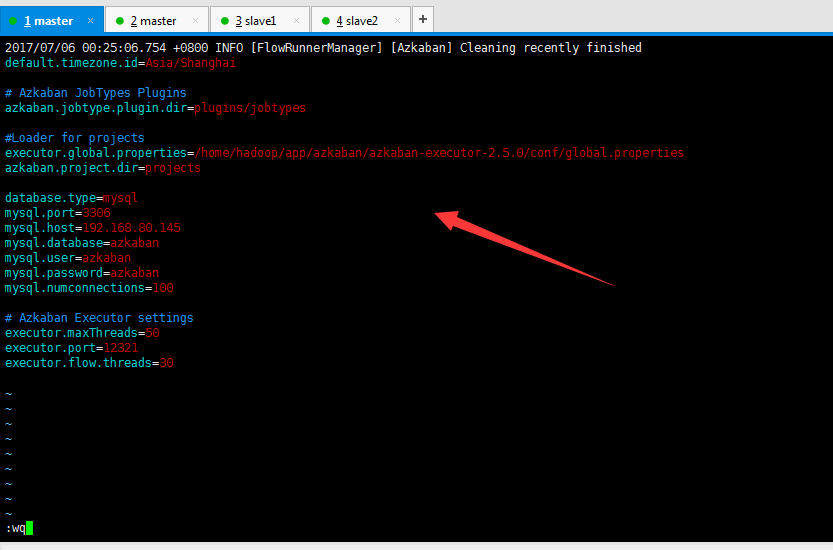Click the 'database.type=mysql' line
Image resolution: width=833 pixels, height=550 pixels.
click(x=71, y=198)
